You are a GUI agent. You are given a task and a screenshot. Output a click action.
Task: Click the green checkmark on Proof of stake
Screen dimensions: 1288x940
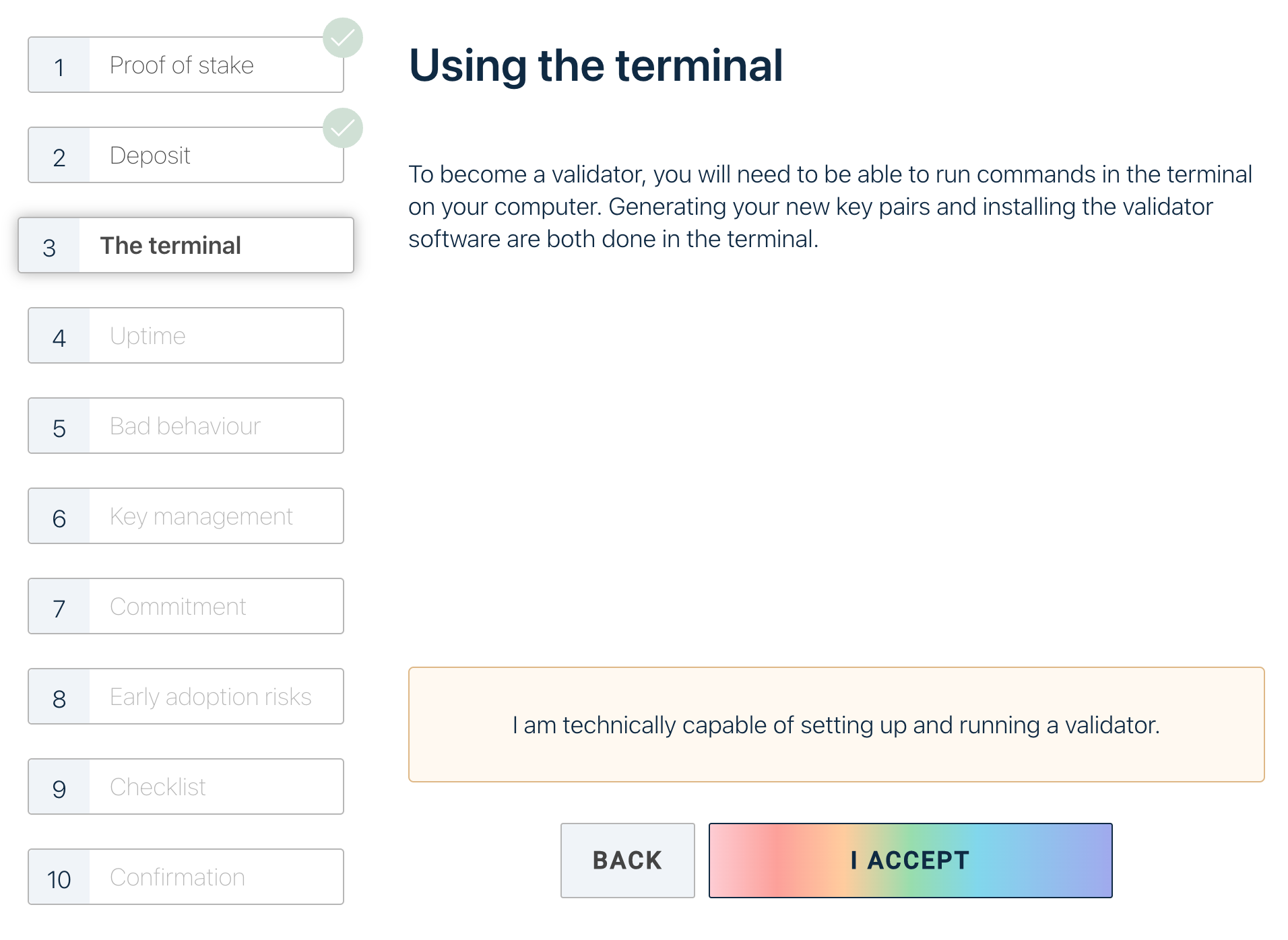click(x=343, y=38)
